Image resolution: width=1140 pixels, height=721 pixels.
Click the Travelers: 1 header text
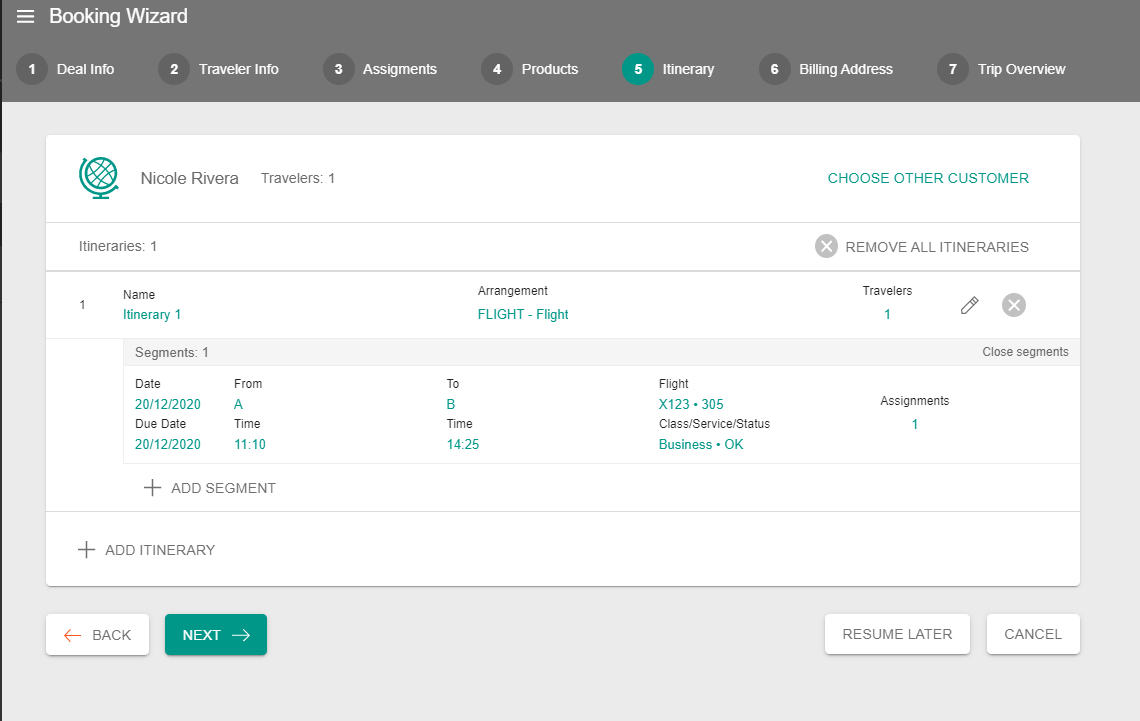click(297, 178)
